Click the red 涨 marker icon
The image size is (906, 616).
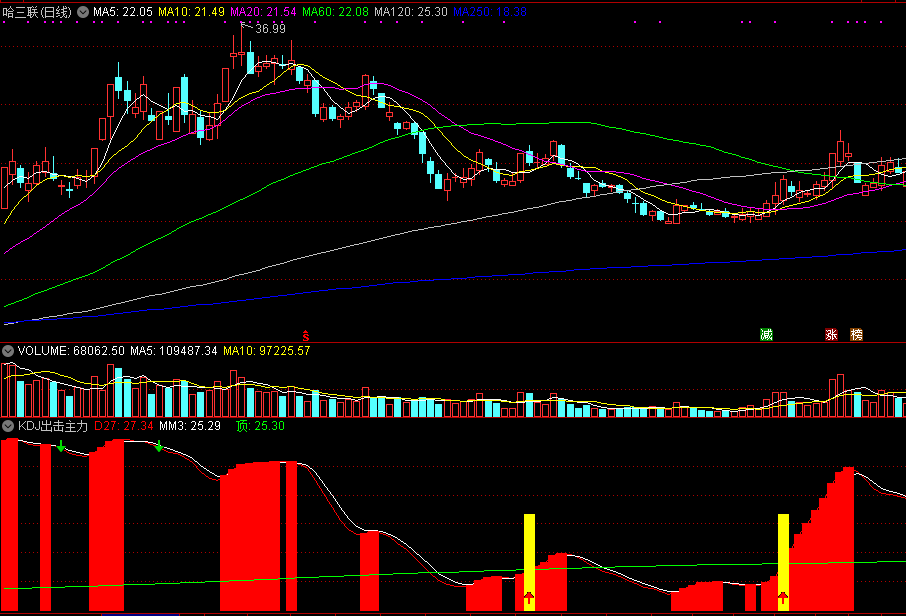(831, 335)
